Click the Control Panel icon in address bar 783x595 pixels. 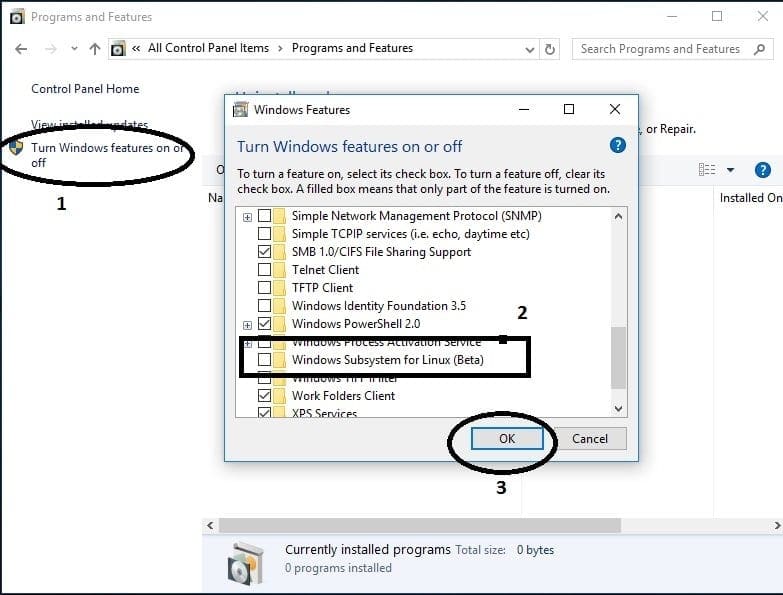tap(118, 49)
